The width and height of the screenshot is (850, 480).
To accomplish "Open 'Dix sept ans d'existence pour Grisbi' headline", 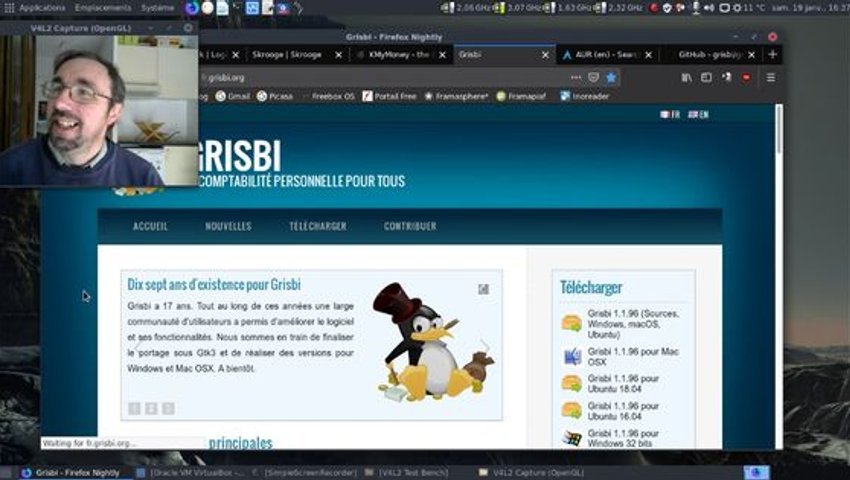I will click(214, 284).
